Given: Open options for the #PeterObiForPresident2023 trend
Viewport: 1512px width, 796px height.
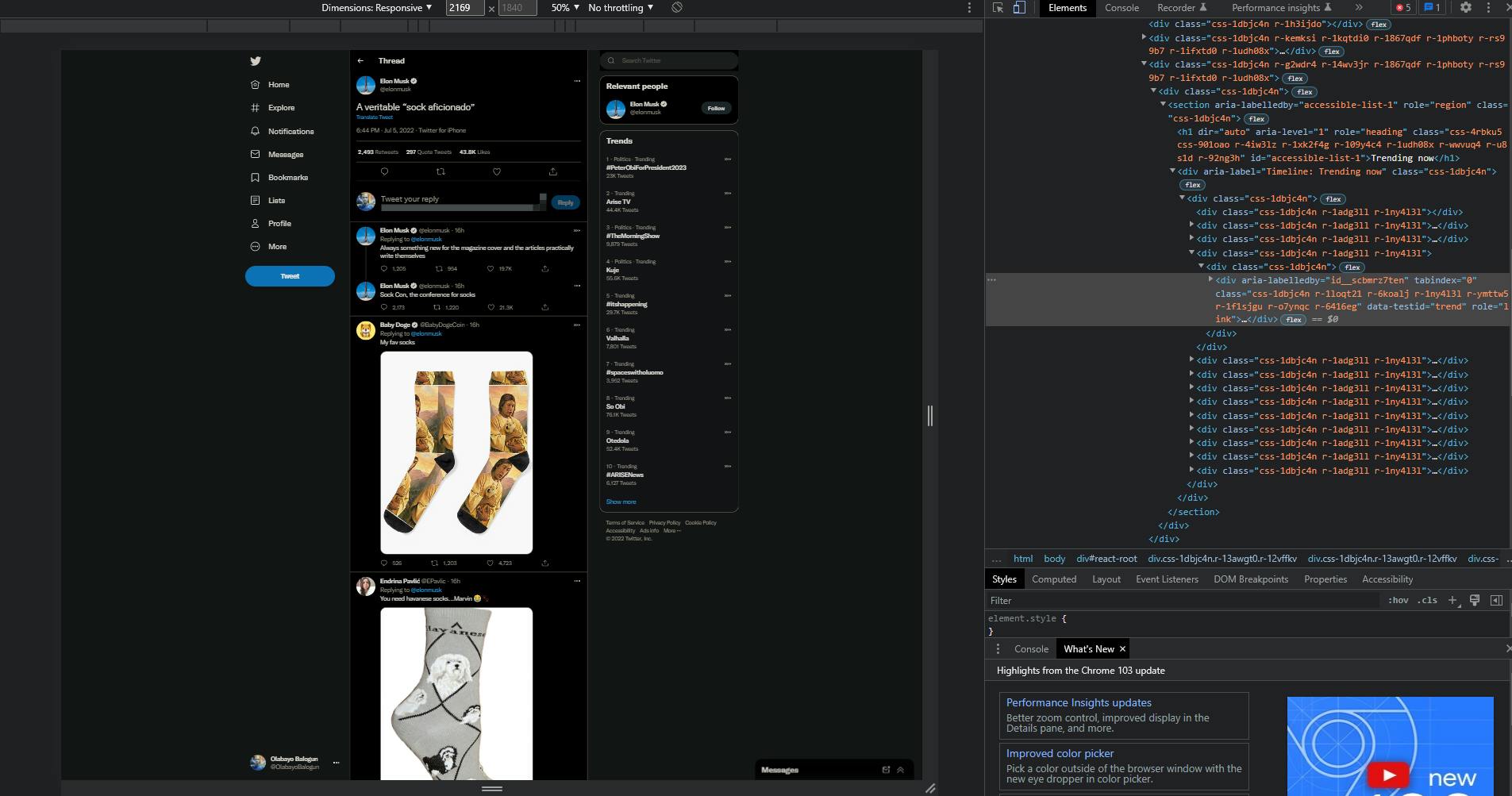Looking at the screenshot, I should pos(728,160).
